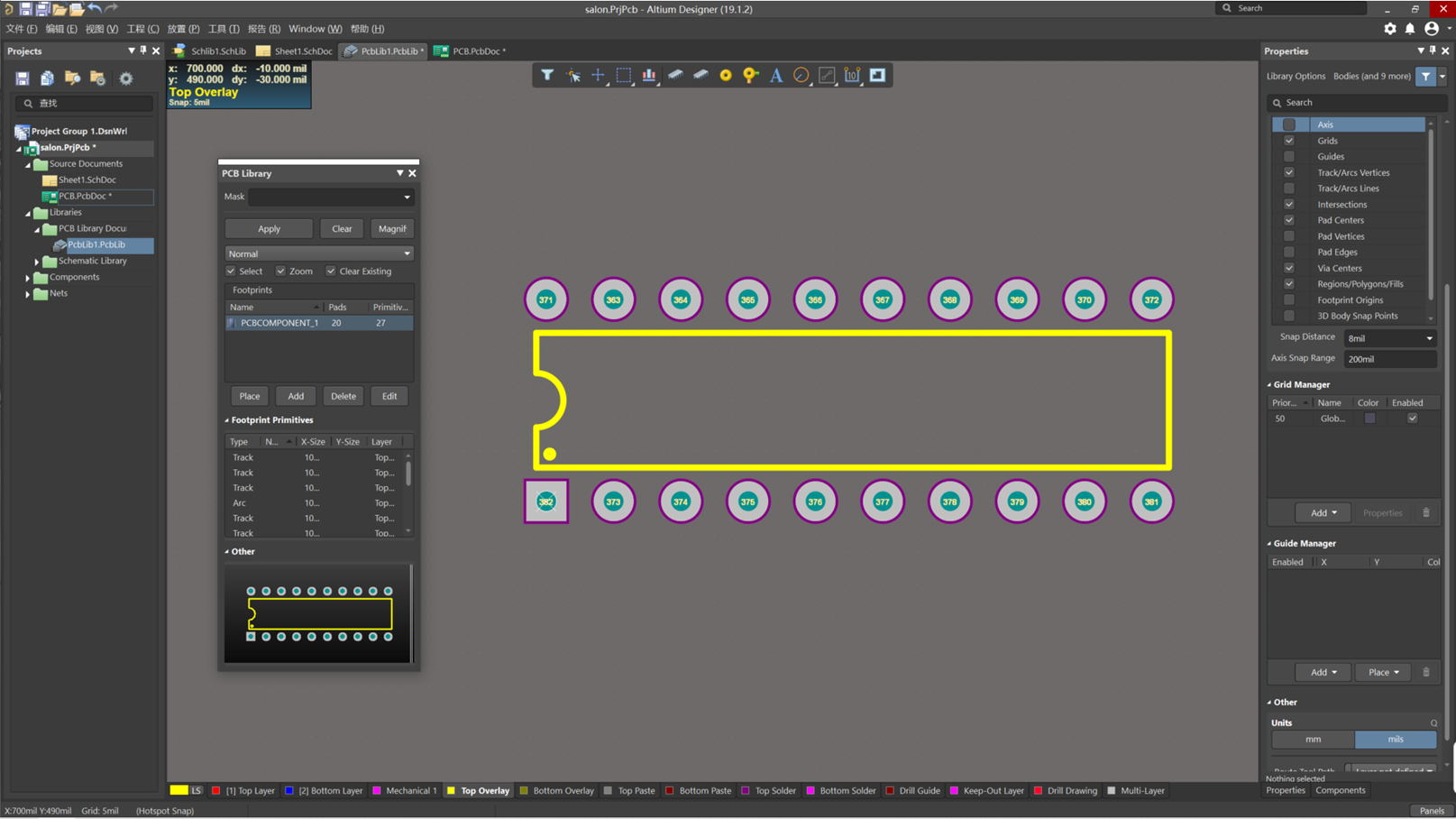Screen dimensions: 1456x819
Task: Select the place string text tool
Action: coord(776,75)
